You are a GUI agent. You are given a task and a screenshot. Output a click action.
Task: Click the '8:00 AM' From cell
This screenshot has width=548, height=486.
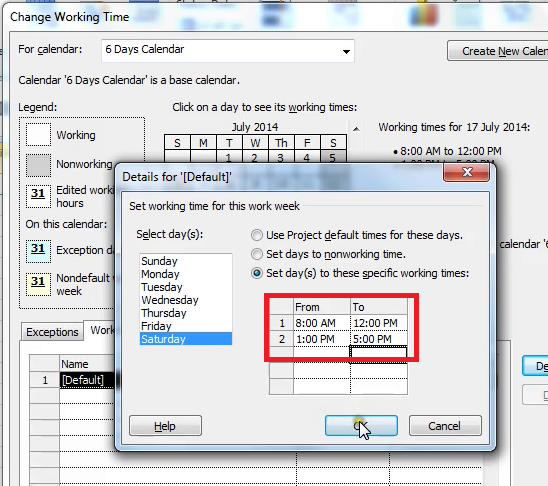[322, 323]
